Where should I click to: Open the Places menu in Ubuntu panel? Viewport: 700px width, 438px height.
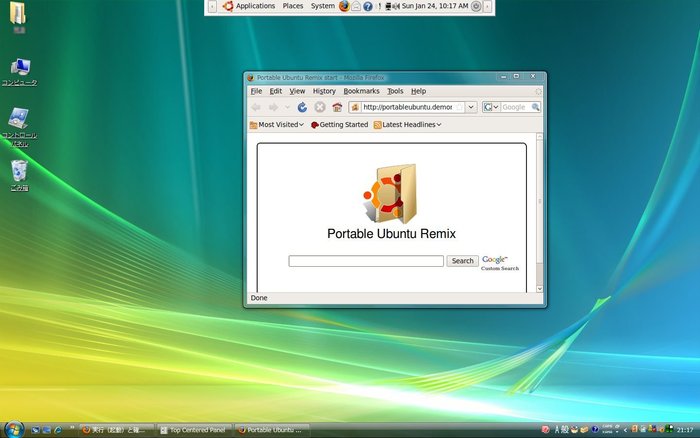click(293, 6)
